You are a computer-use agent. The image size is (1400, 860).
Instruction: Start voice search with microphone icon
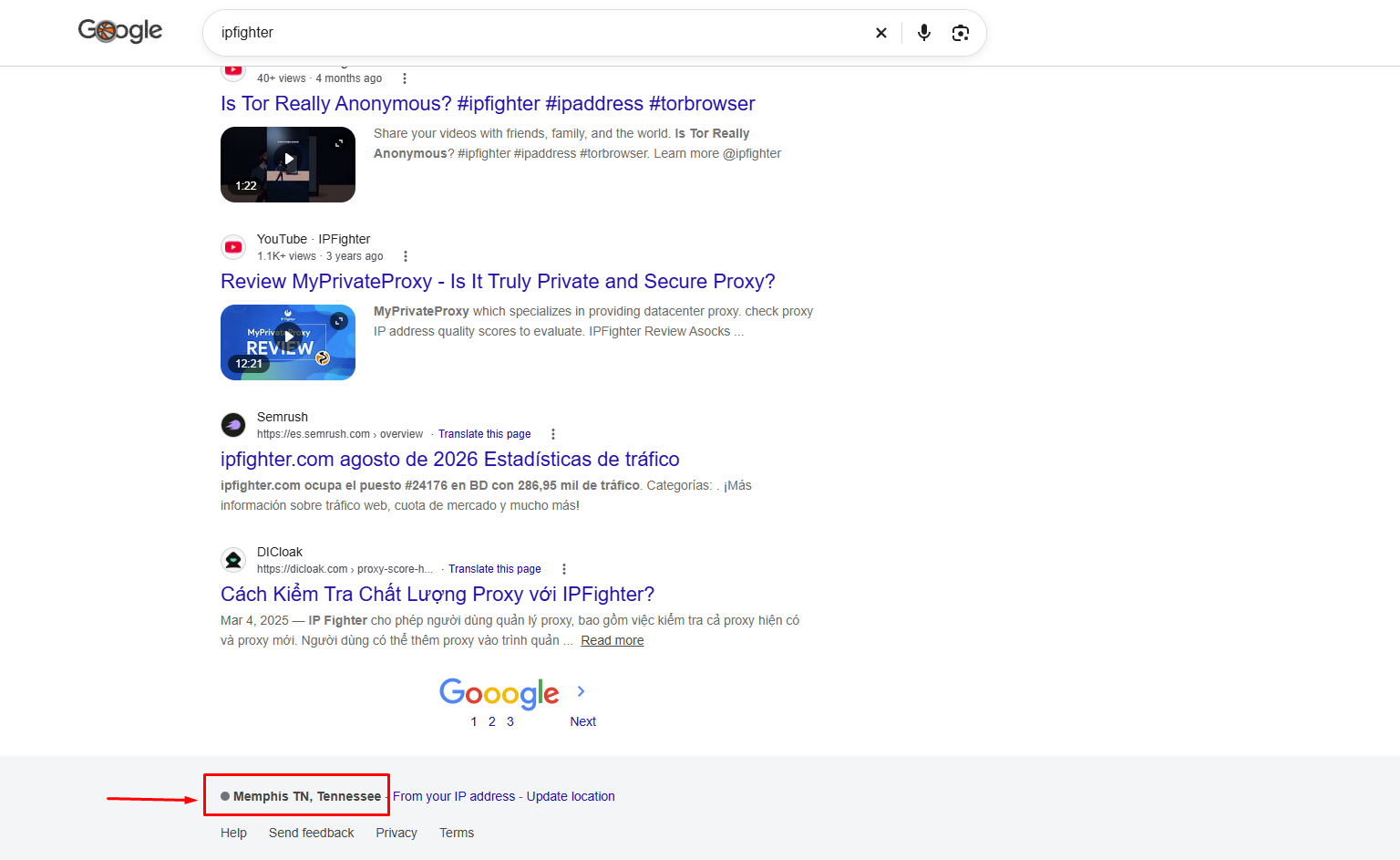point(924,33)
